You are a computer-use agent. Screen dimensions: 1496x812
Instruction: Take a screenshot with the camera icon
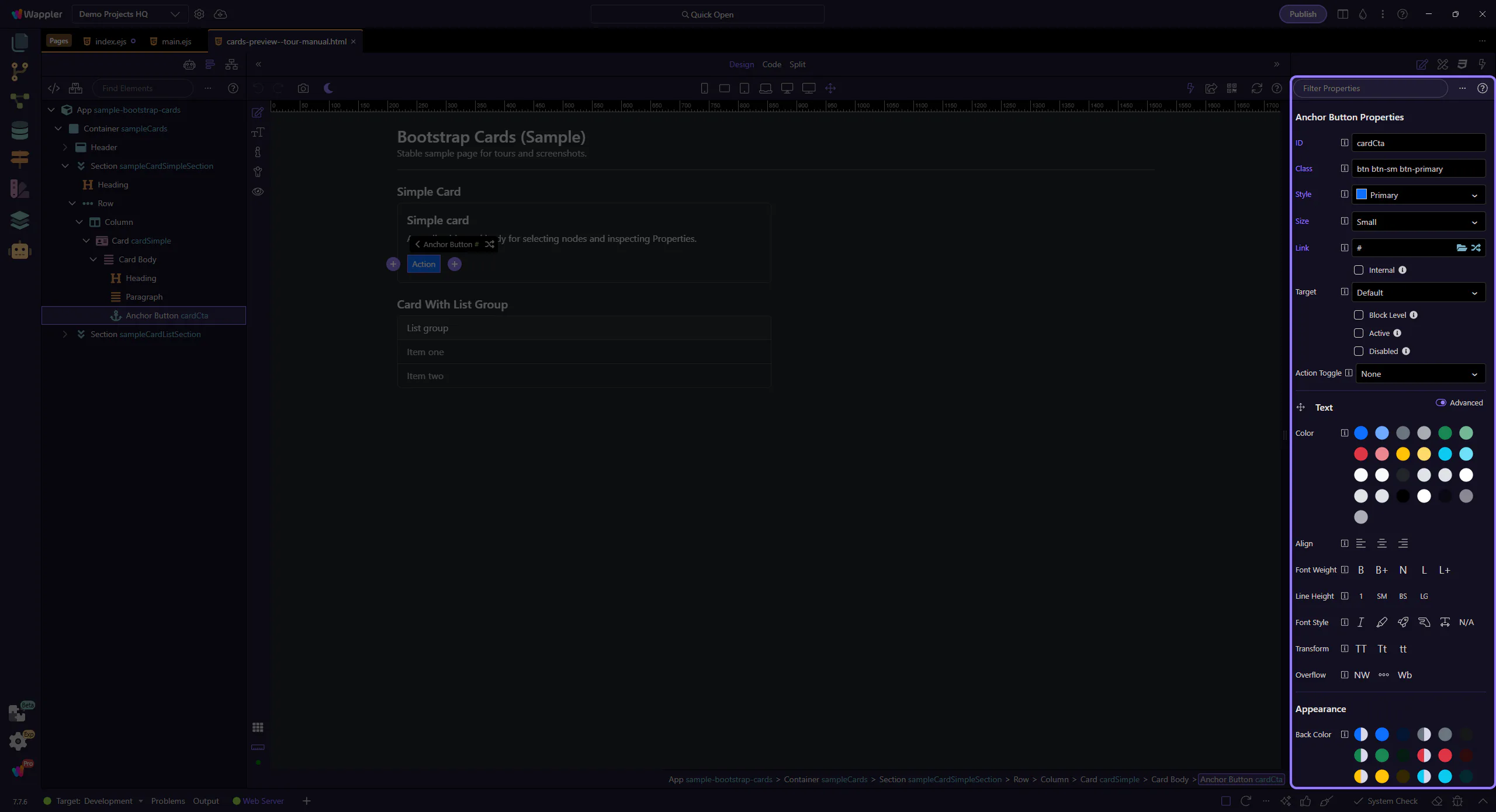(303, 88)
